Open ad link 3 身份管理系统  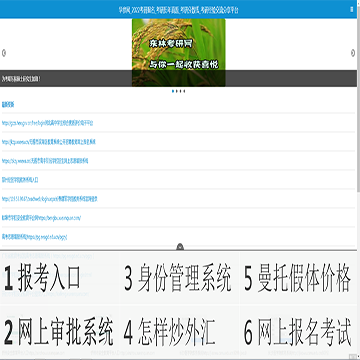178,277
